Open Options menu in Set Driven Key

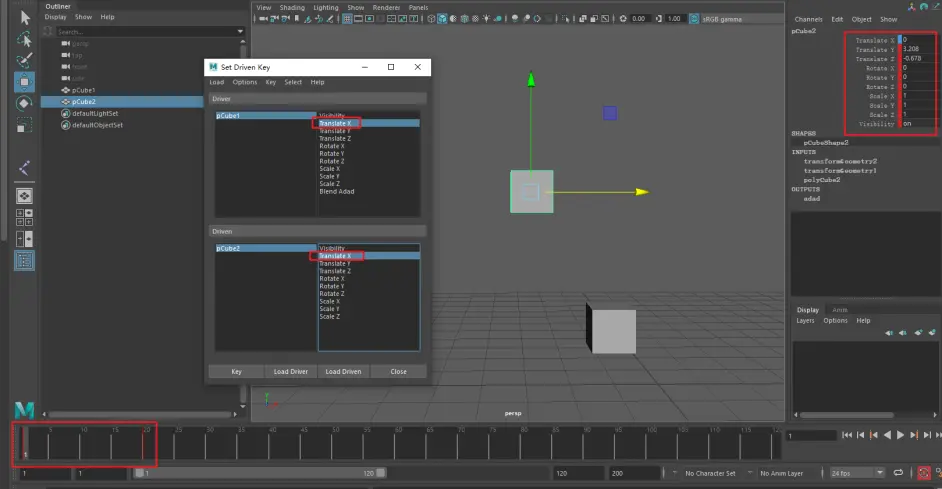coord(244,82)
